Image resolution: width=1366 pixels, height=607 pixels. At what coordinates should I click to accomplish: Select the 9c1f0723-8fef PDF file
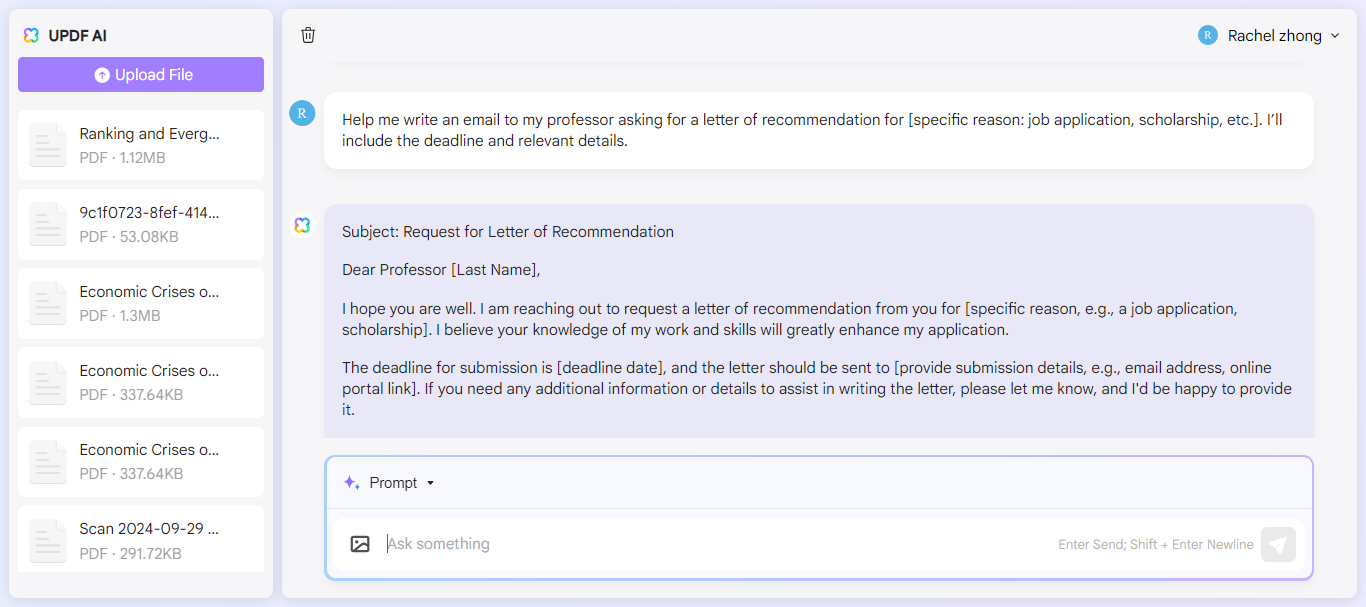(x=140, y=224)
